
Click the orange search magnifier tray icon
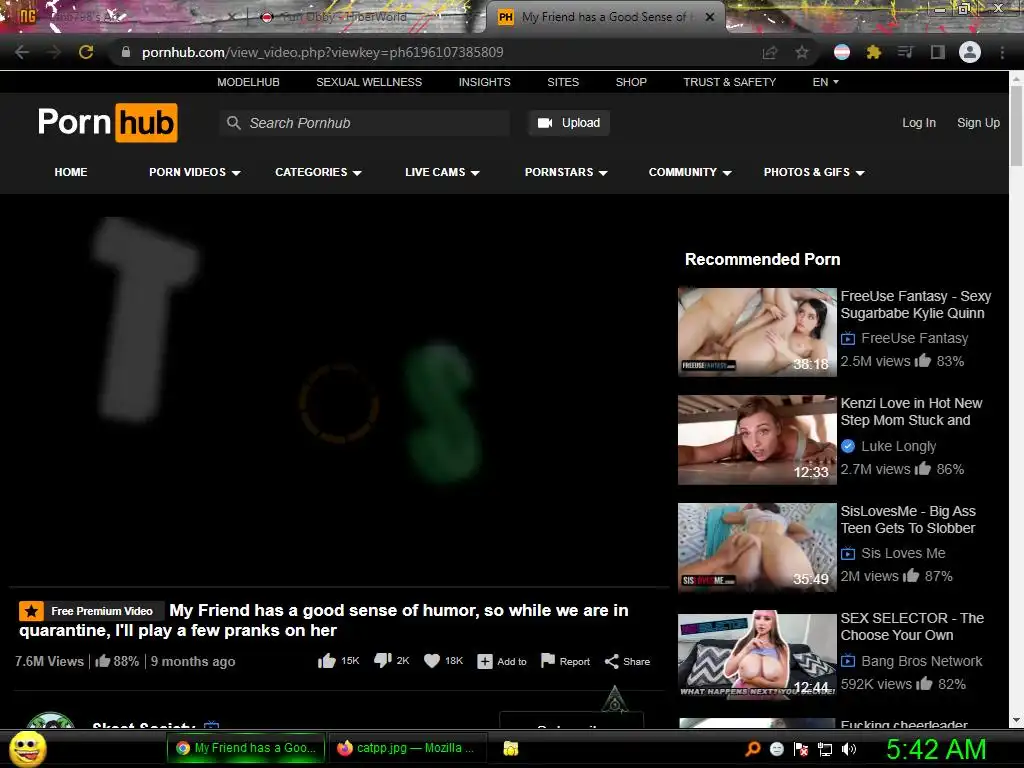[753, 749]
